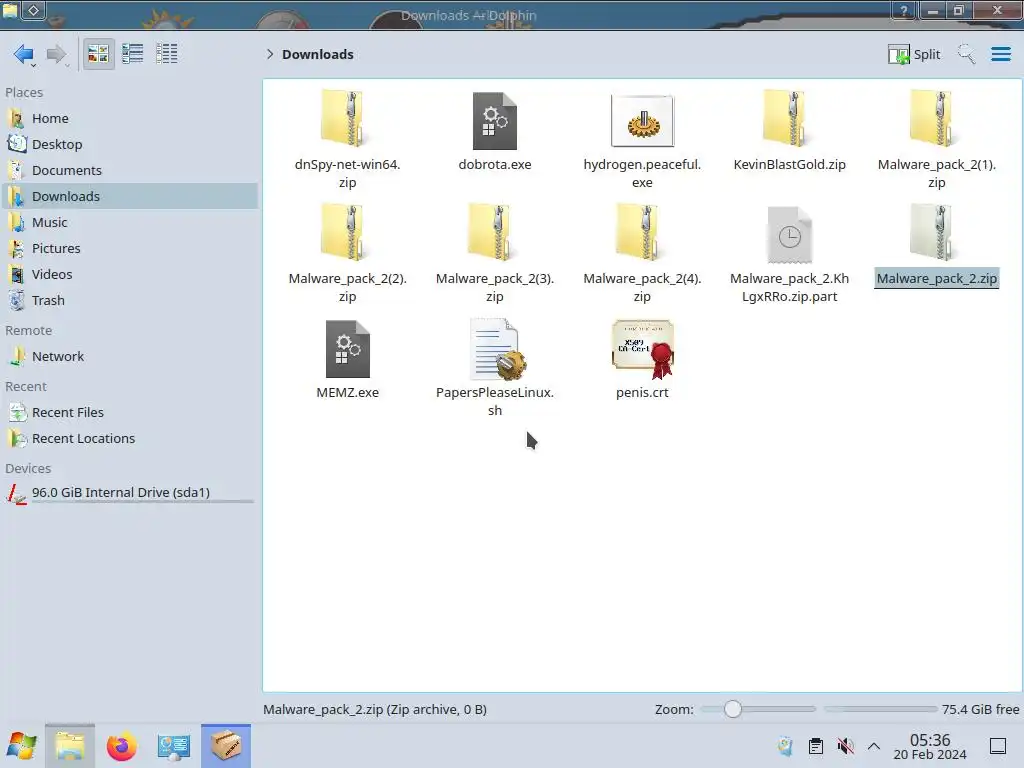Select MEMZ.exe executable icon
The image size is (1024, 768).
[347, 349]
